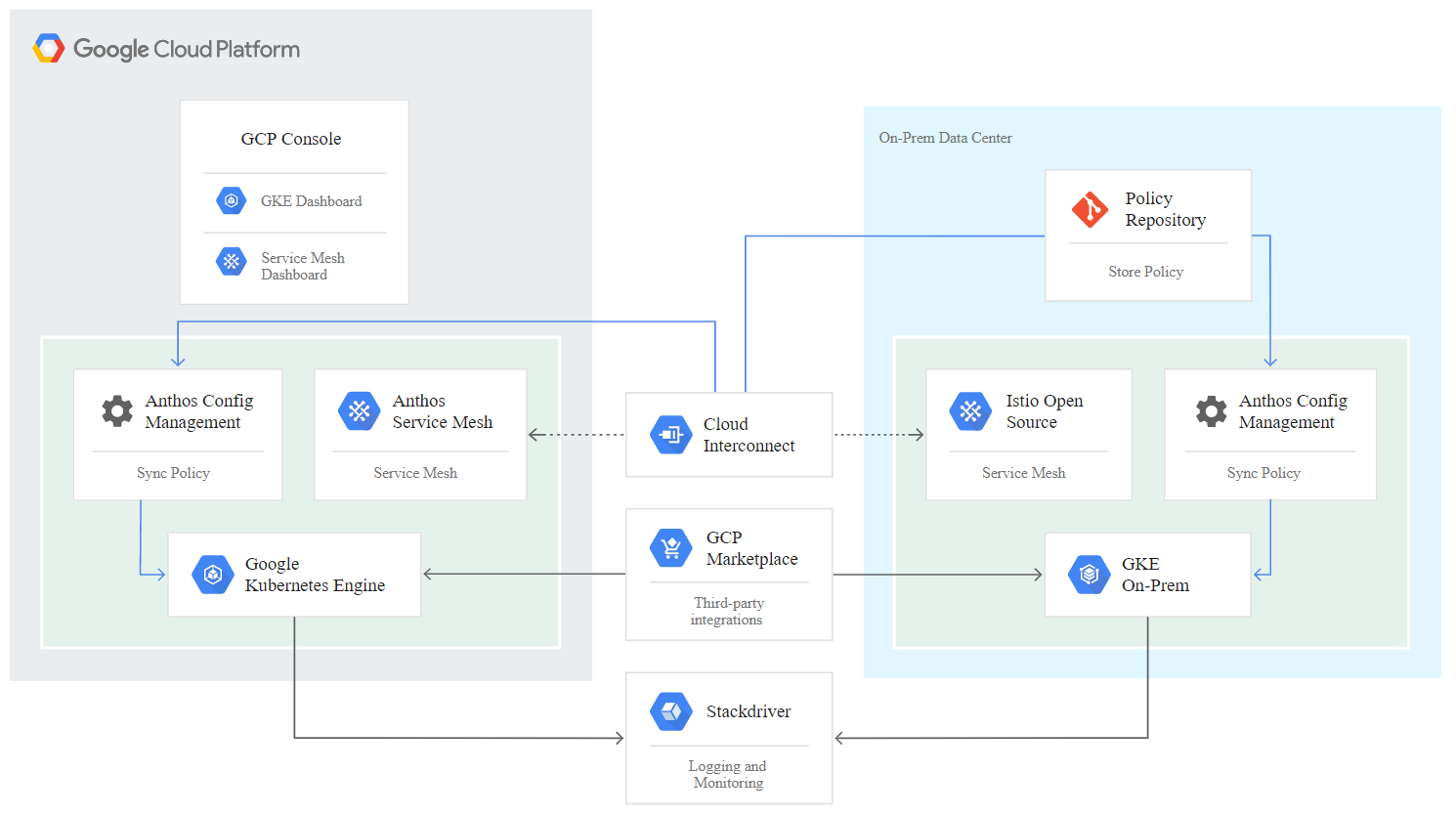Click the "GCP Marketplace" title
This screenshot has width=1456, height=815.
pos(752,548)
